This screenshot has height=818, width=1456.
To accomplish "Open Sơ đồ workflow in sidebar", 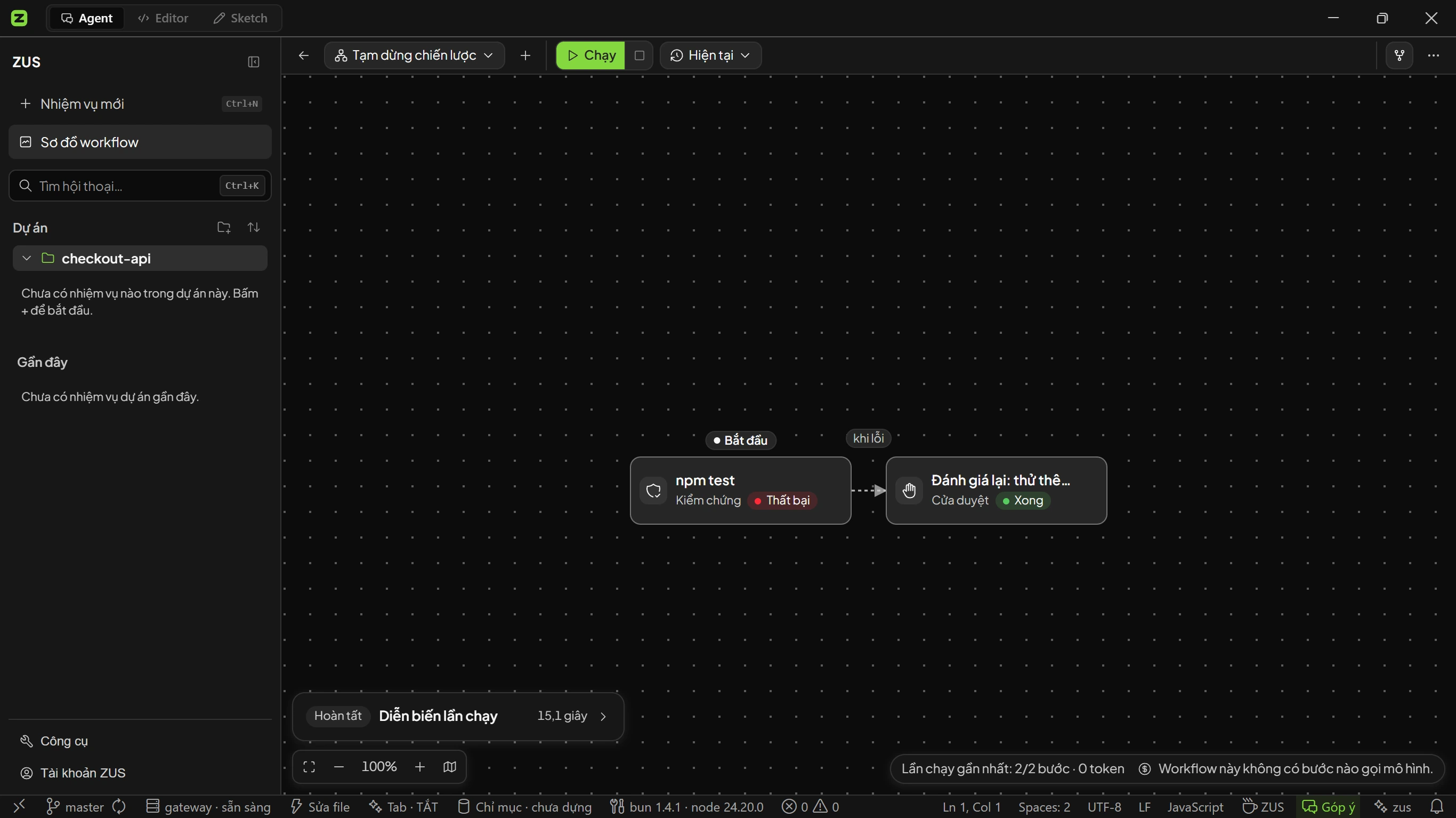I will tap(140, 142).
